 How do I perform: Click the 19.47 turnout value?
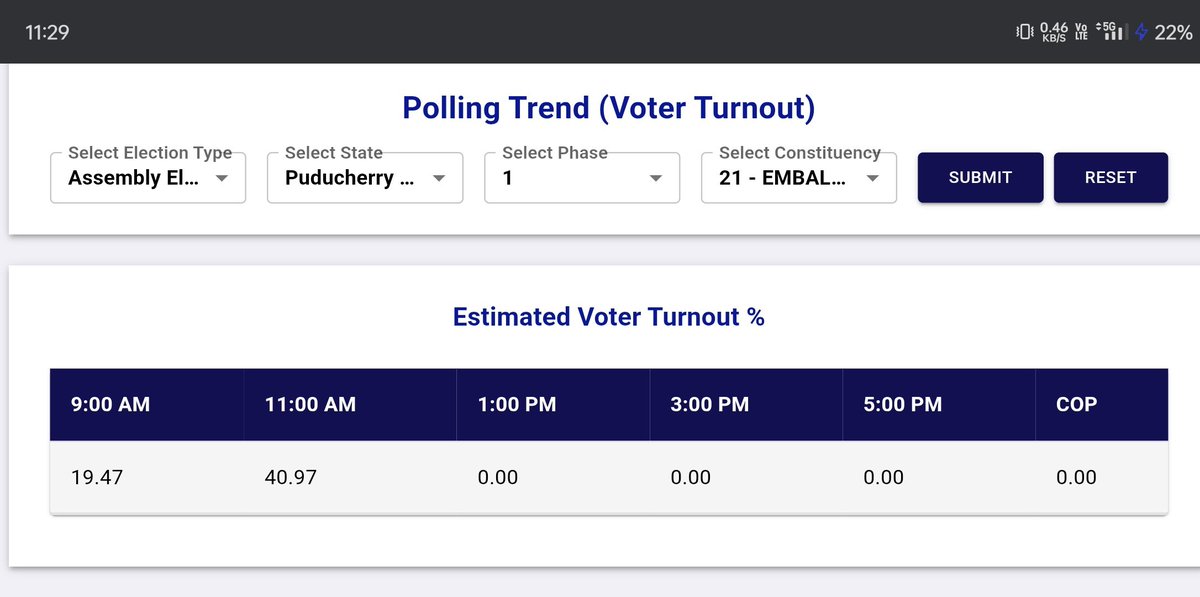pos(97,478)
